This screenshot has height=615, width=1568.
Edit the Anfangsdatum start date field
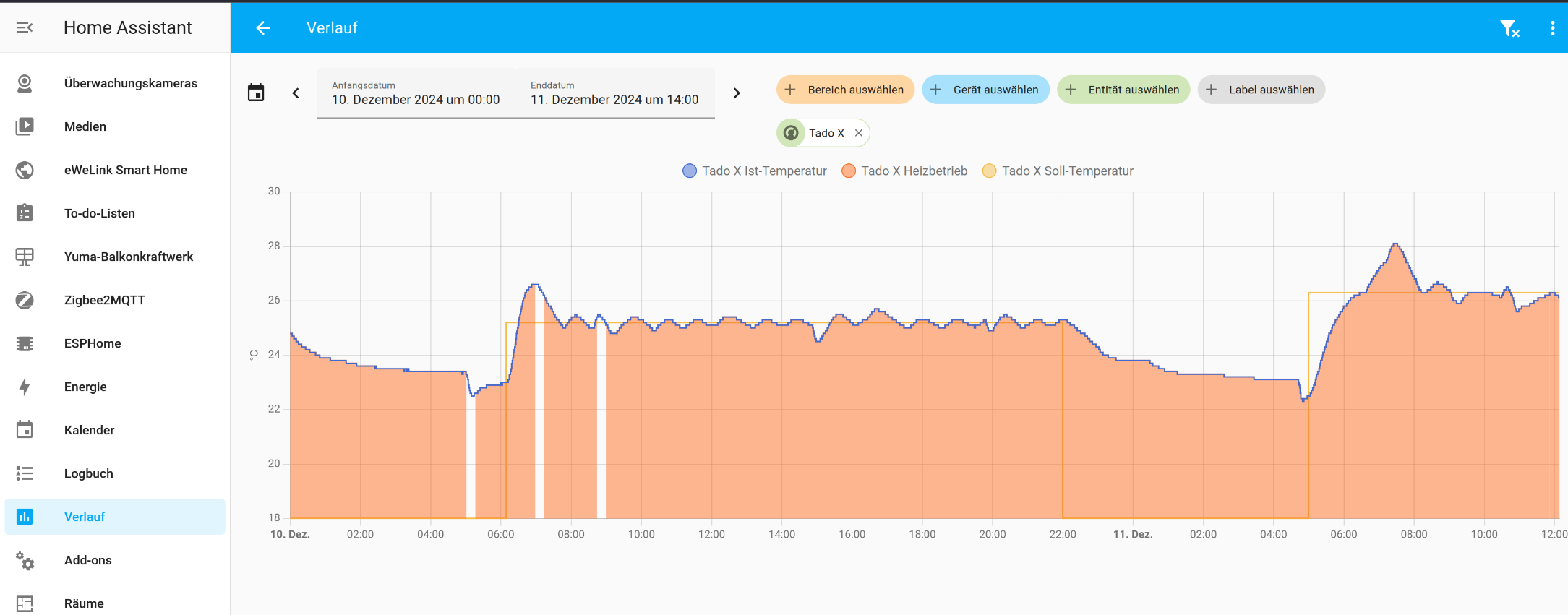pyautogui.click(x=416, y=93)
